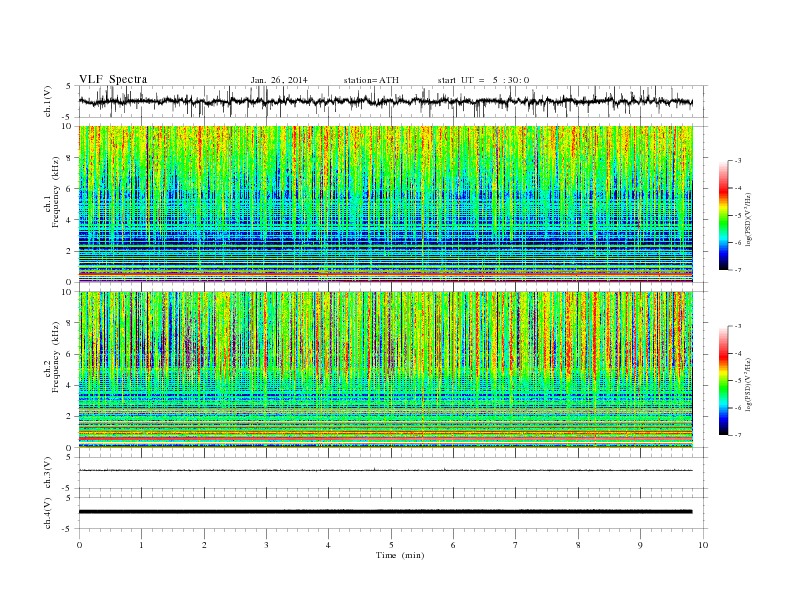This screenshot has height=612, width=792.
Task: Click the "-3" tick on the lower color bar
Action: [738, 326]
